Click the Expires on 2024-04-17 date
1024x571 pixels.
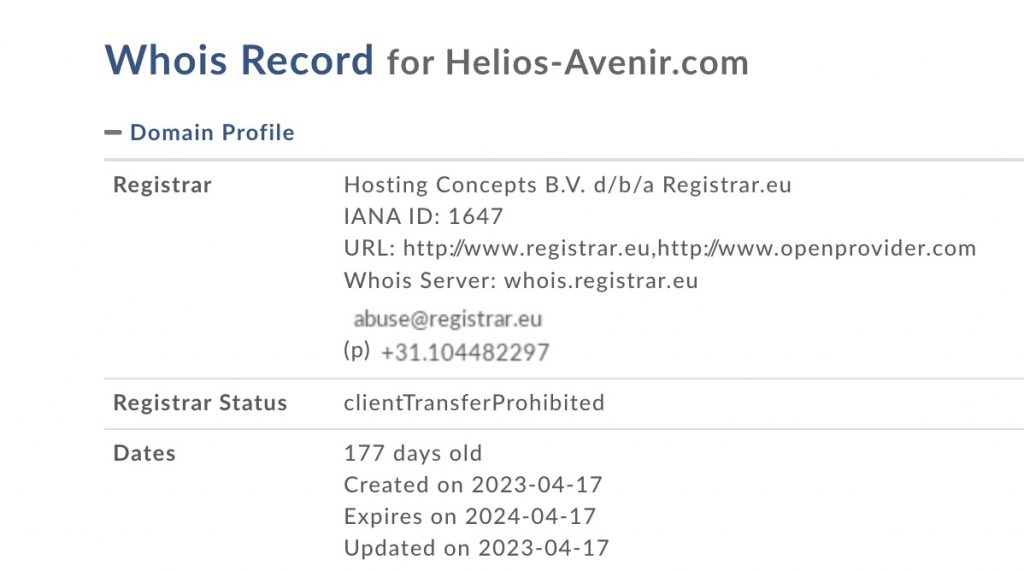tap(469, 517)
